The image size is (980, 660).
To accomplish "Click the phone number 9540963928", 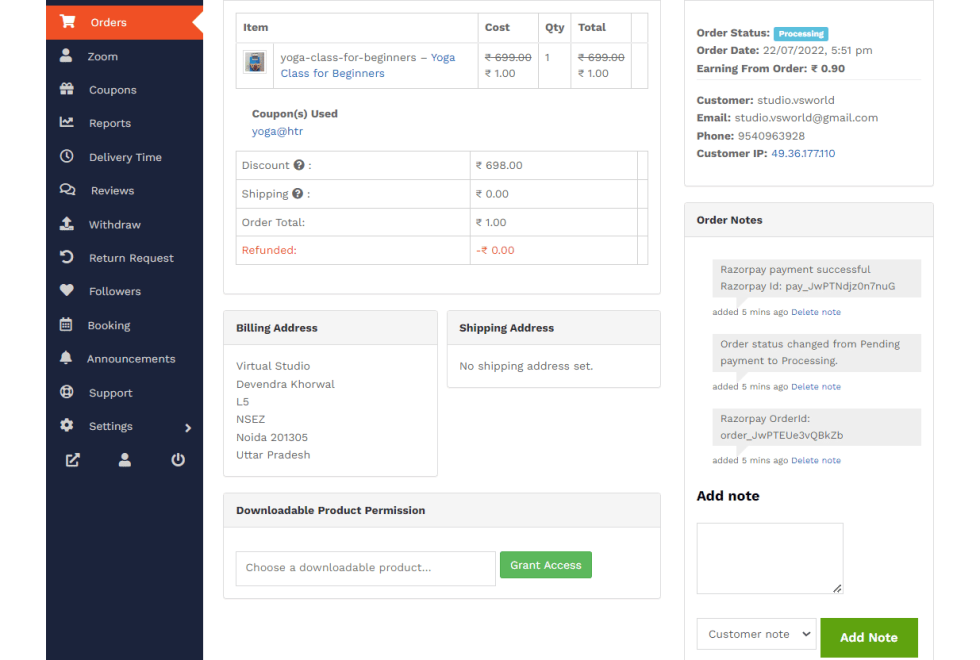I will pos(771,136).
